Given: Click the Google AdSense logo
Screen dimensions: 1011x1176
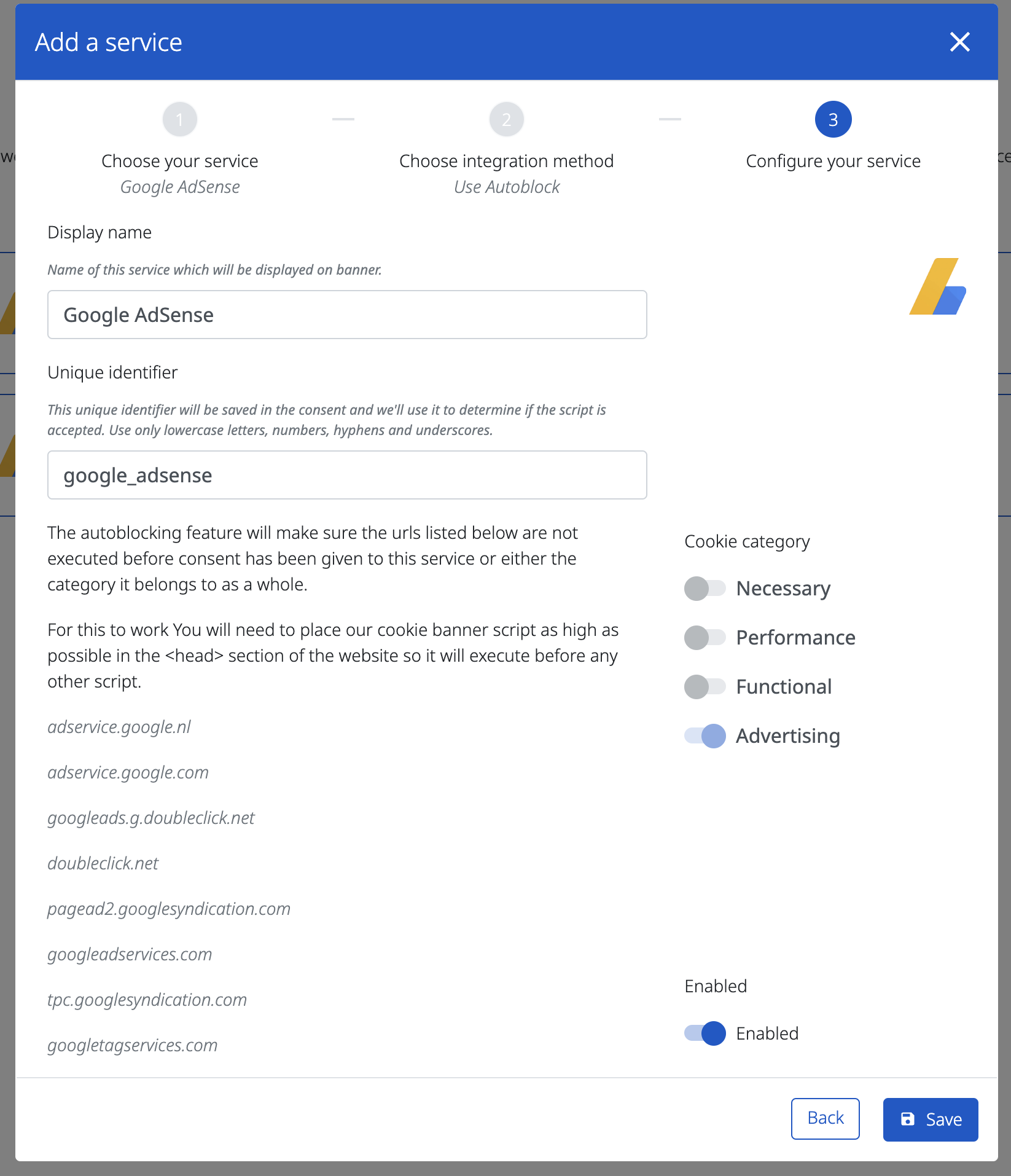Looking at the screenshot, I should coord(938,286).
